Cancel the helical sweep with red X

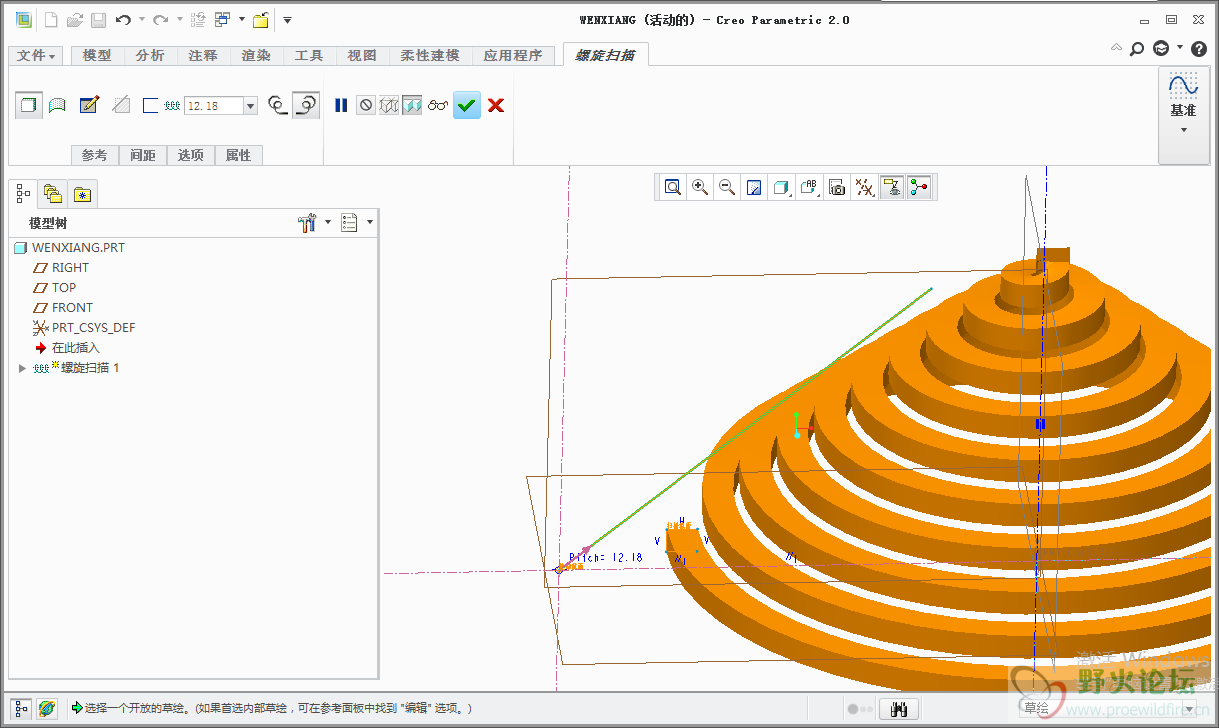coord(495,105)
